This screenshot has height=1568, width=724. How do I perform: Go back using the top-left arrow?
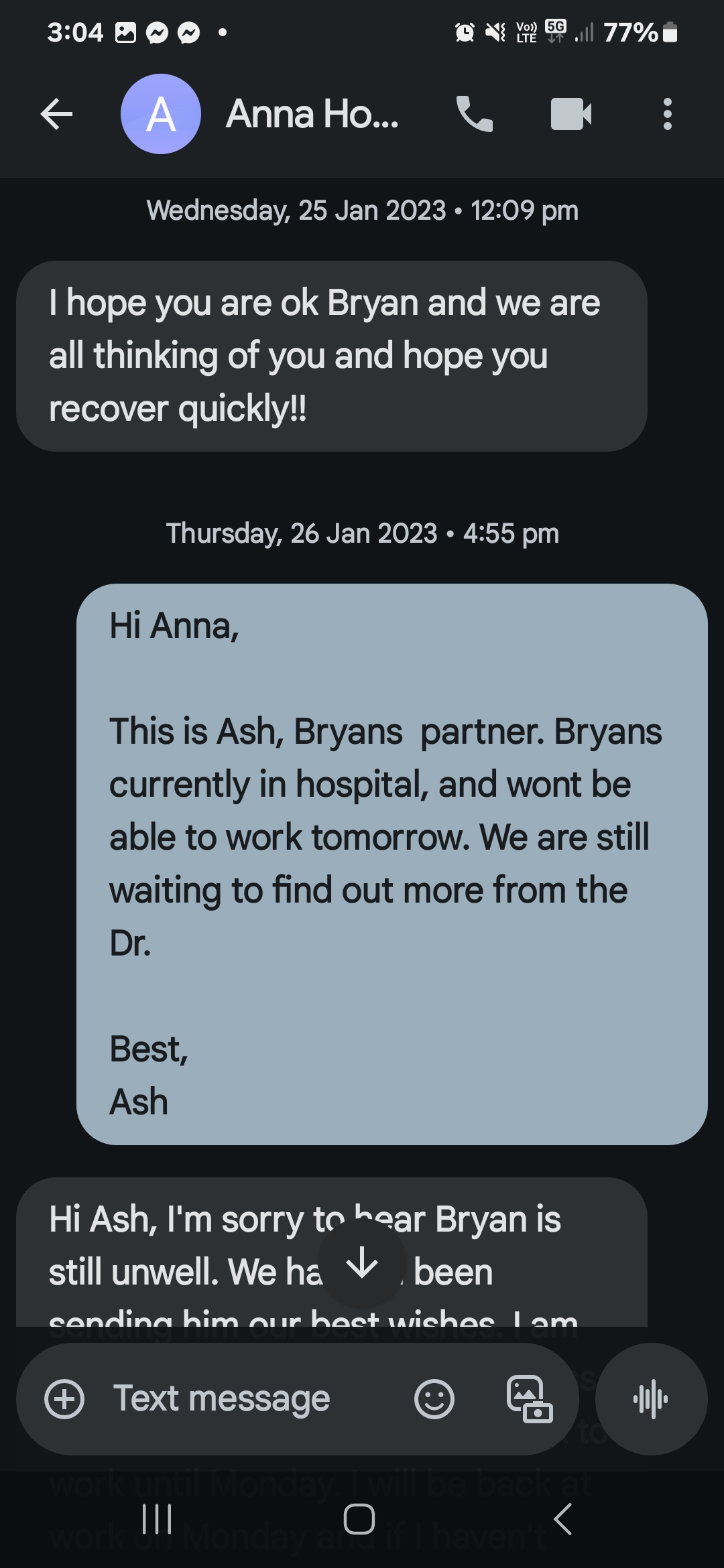click(57, 115)
